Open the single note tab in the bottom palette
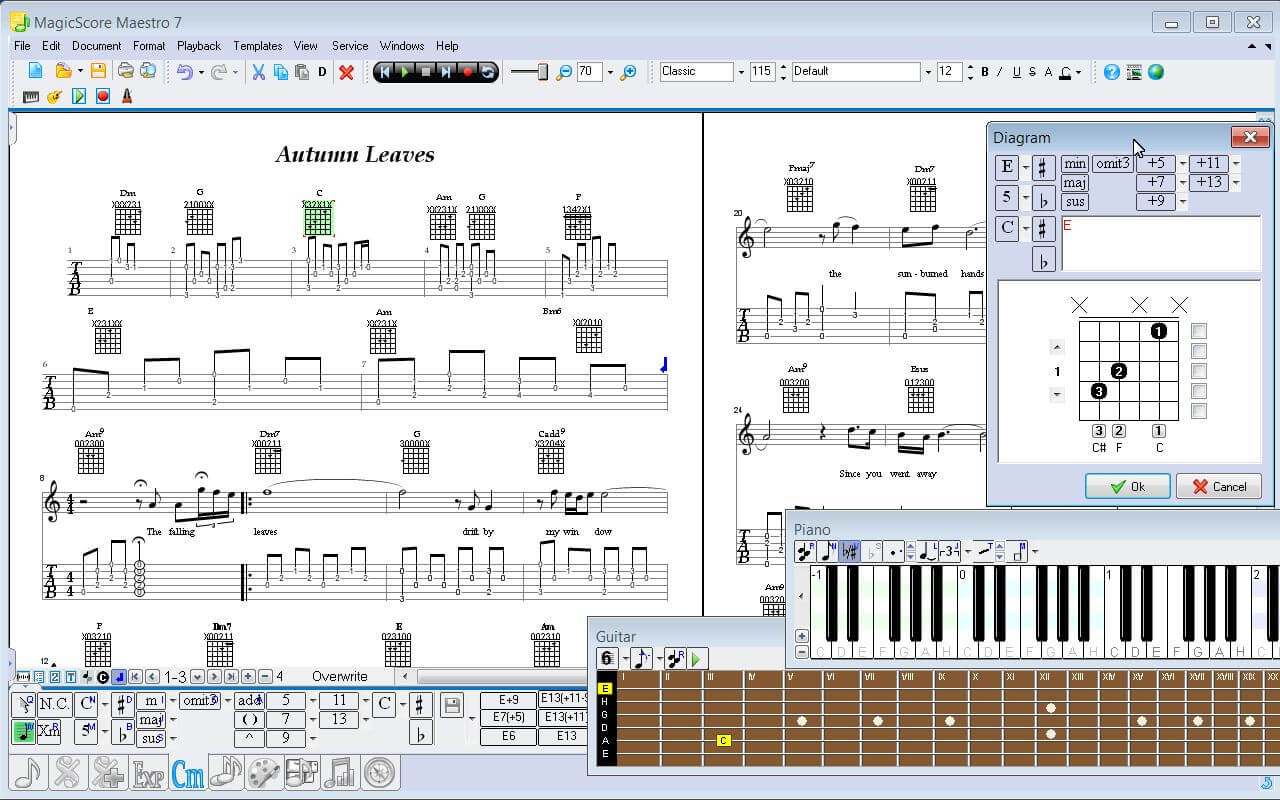This screenshot has height=800, width=1280. click(x=29, y=773)
